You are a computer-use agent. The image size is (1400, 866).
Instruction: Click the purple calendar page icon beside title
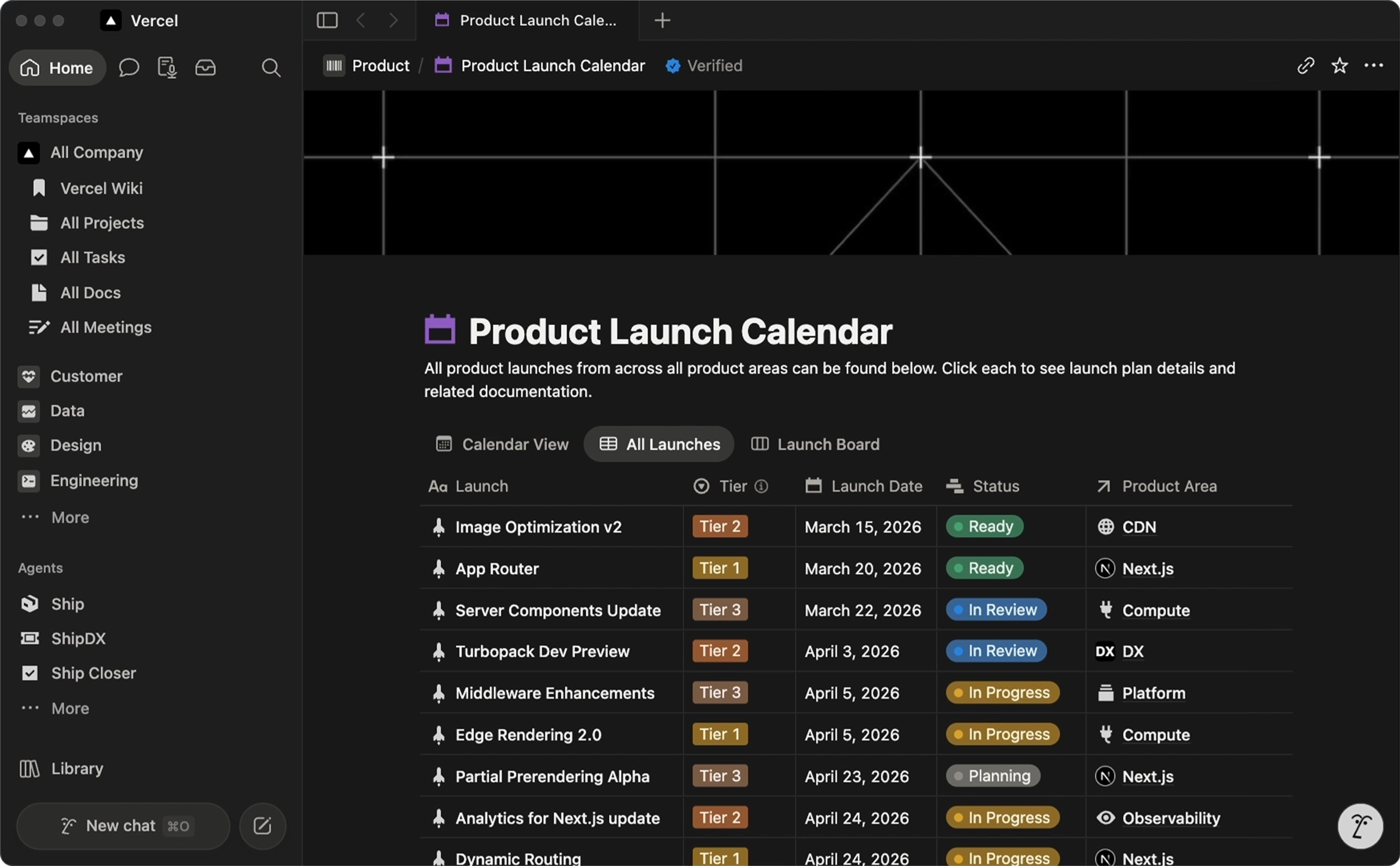coord(440,329)
